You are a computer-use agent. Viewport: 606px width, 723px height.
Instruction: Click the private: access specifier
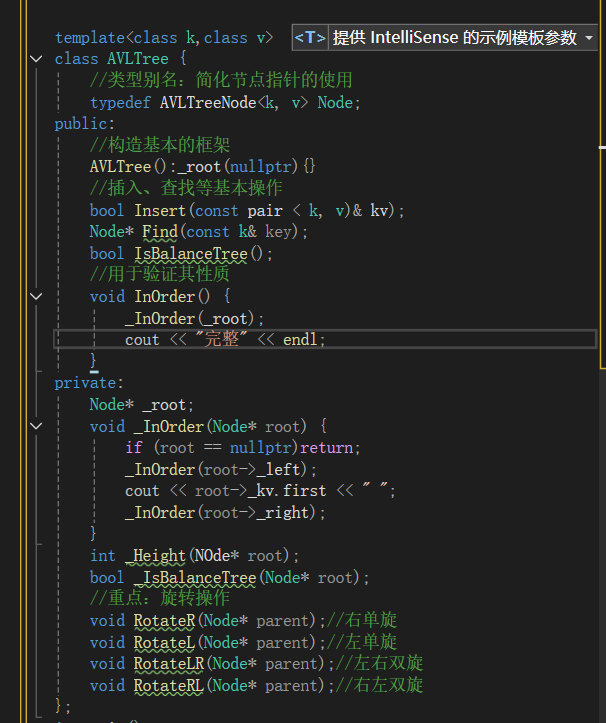[x=89, y=383]
